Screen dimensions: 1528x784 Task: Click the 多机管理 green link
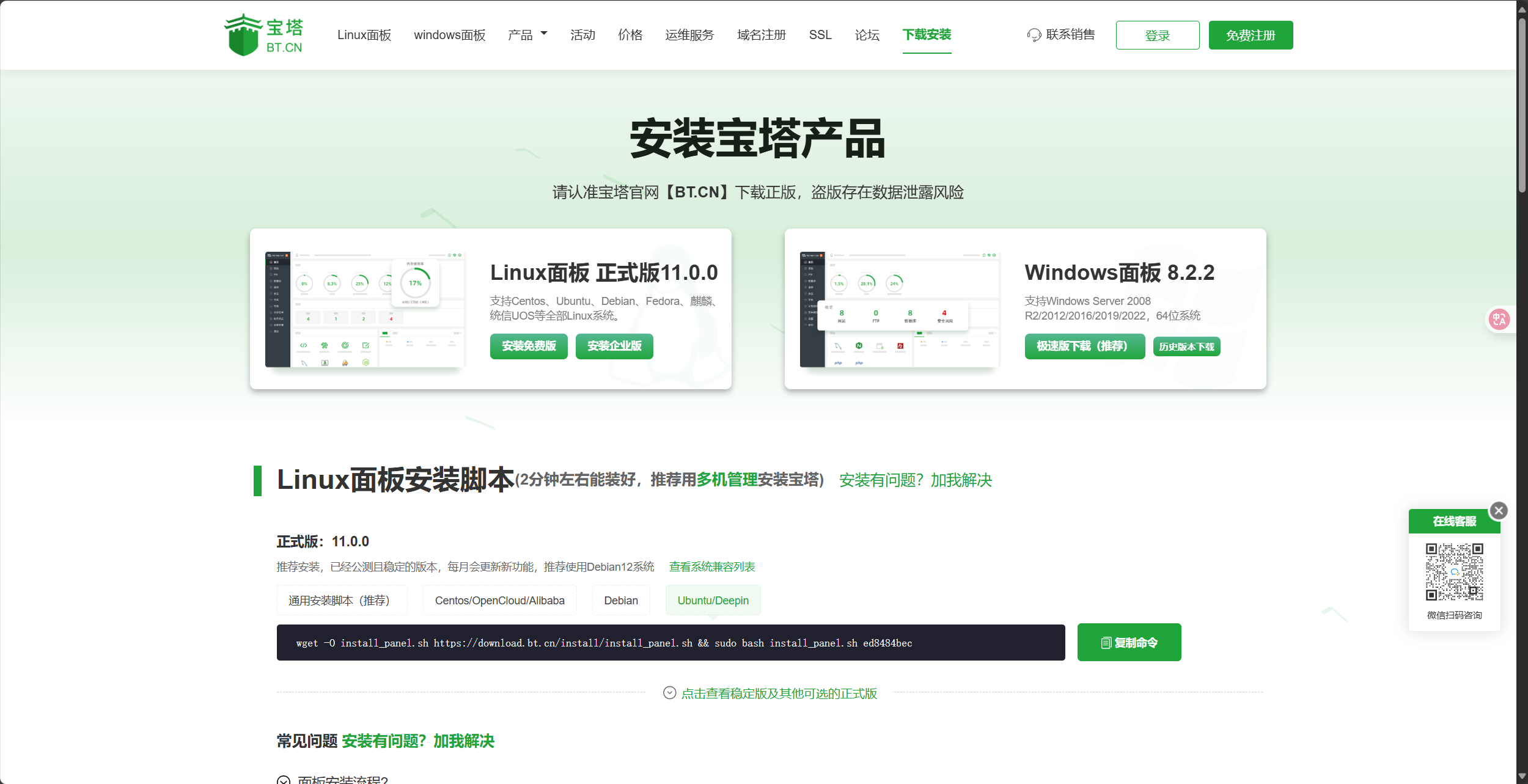click(727, 480)
